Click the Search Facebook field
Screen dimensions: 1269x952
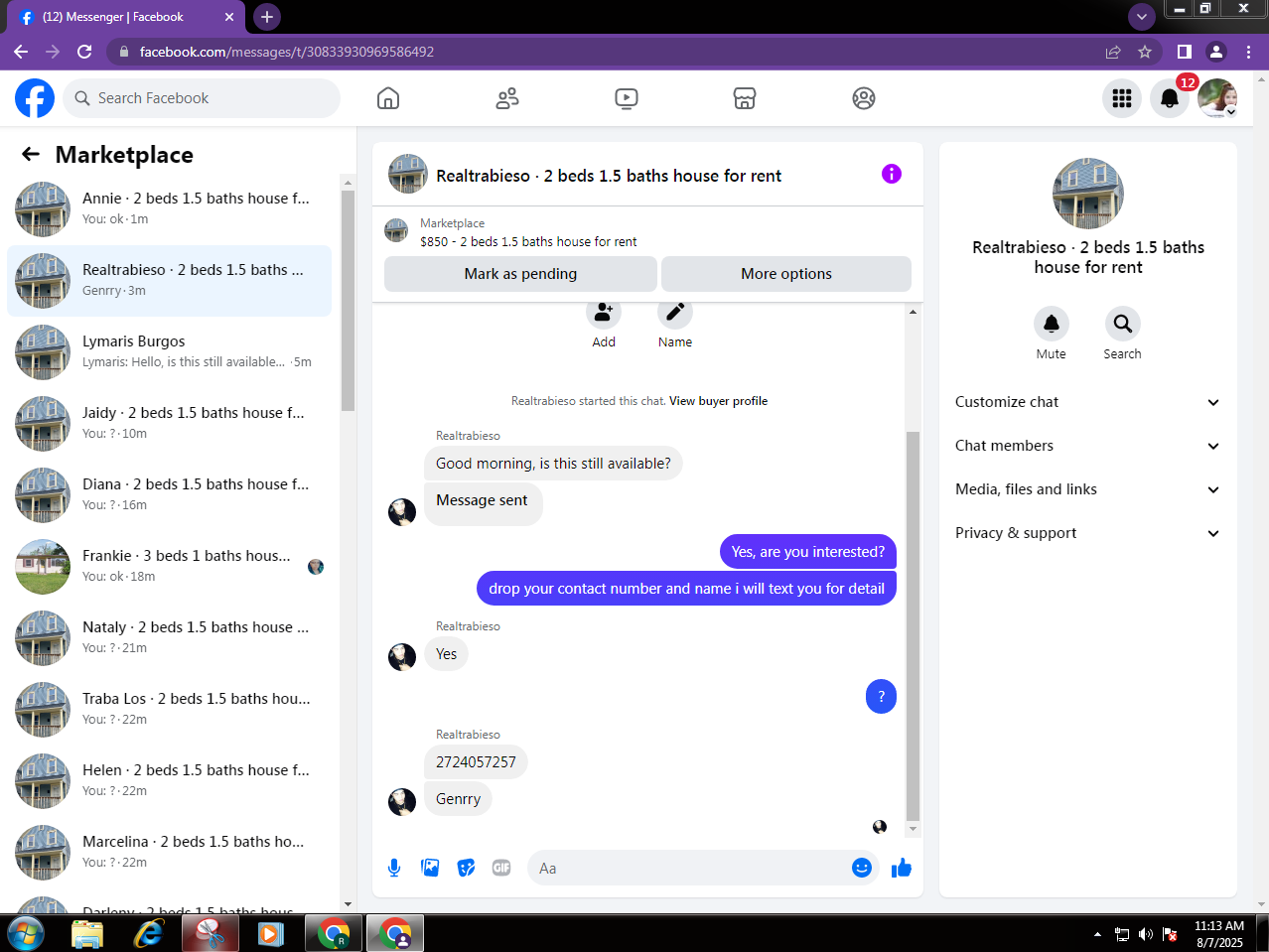(203, 98)
